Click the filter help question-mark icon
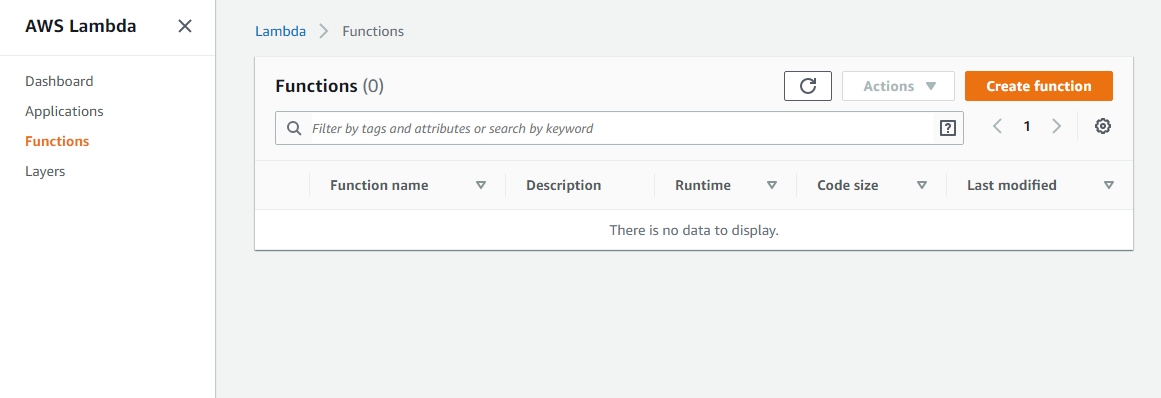This screenshot has width=1161, height=398. [947, 128]
